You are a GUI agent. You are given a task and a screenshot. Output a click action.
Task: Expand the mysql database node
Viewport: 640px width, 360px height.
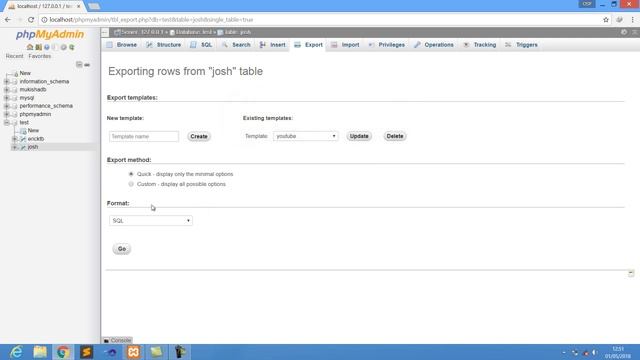(x=7, y=98)
